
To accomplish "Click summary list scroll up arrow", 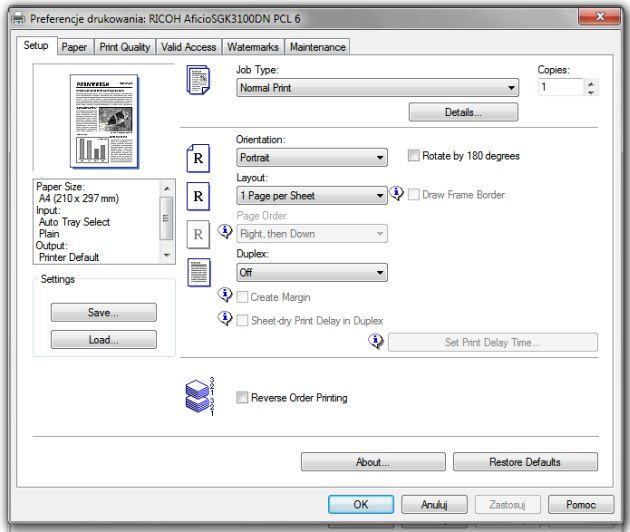I will (x=167, y=188).
